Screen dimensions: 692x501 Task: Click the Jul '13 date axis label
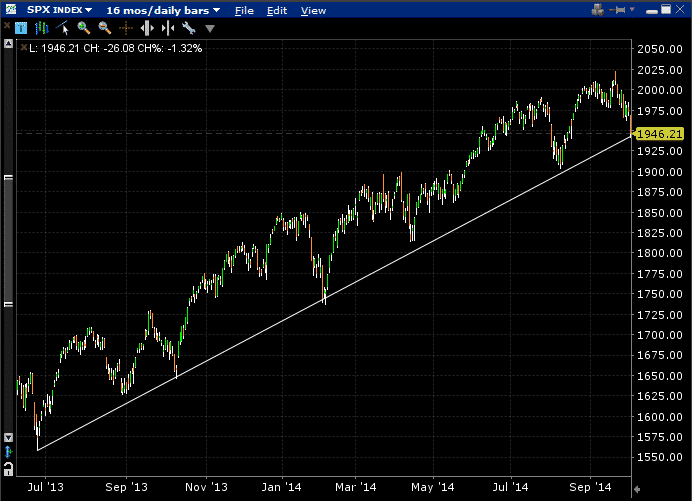pos(45,487)
